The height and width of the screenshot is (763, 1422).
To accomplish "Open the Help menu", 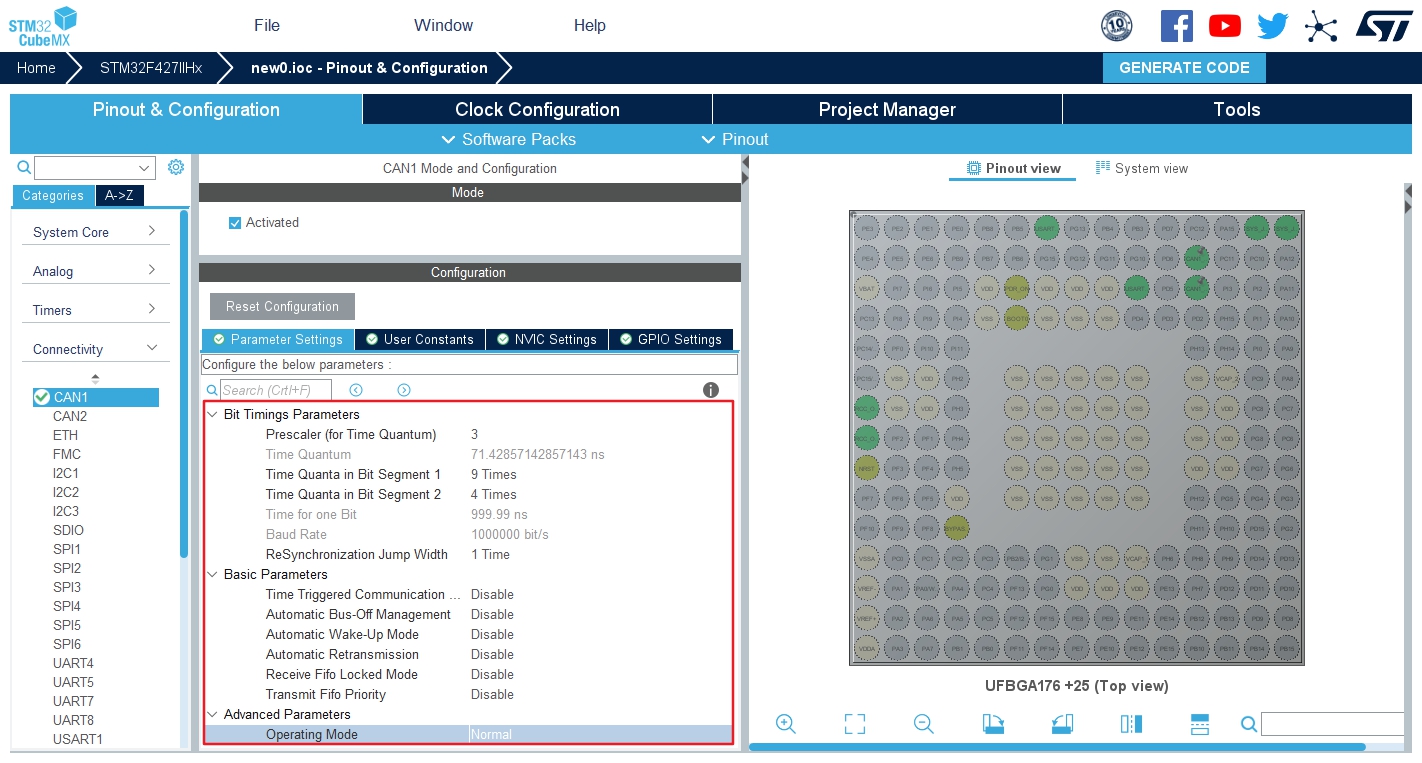I will point(590,25).
